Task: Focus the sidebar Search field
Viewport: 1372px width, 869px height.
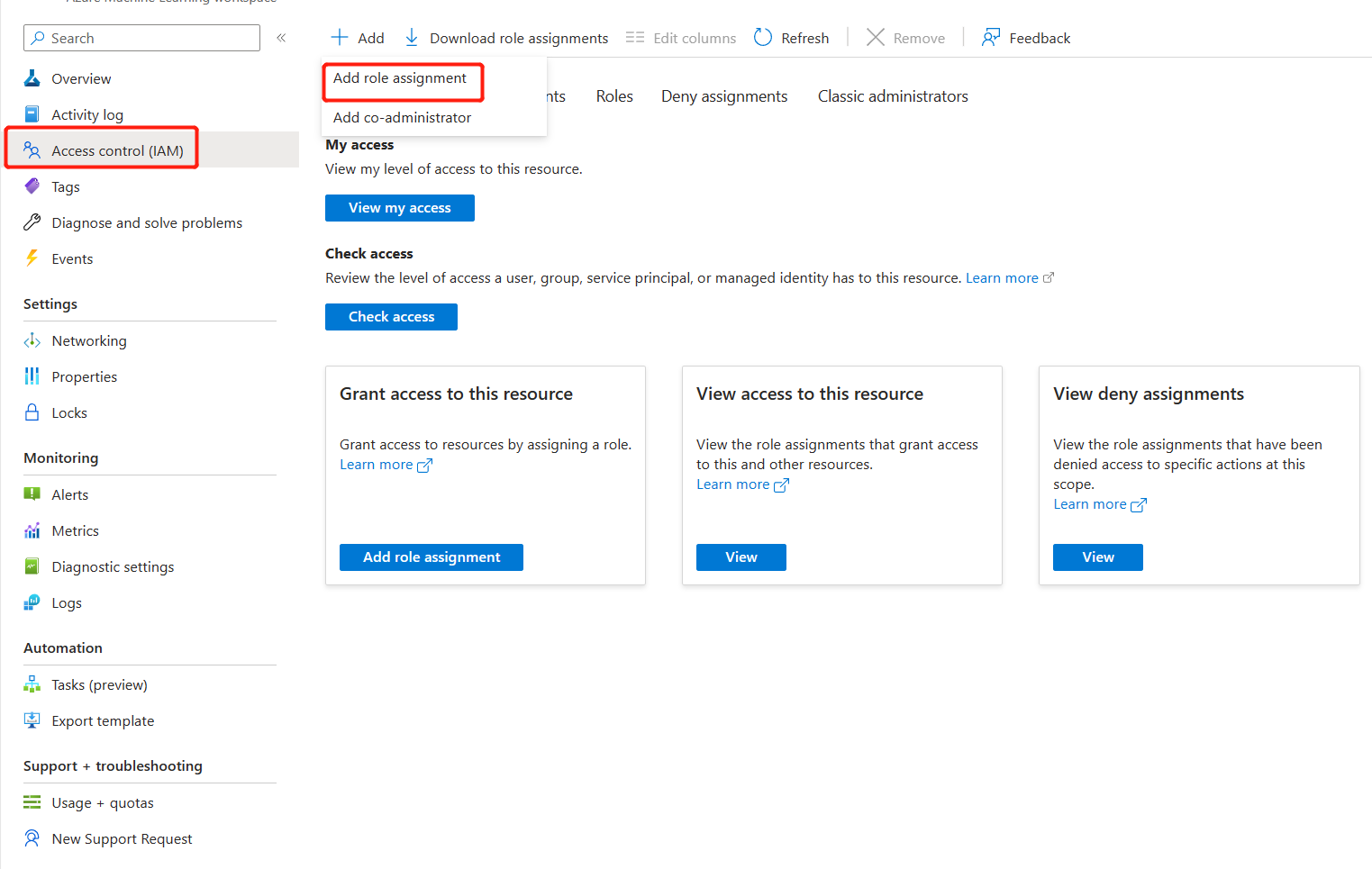Action: point(141,38)
